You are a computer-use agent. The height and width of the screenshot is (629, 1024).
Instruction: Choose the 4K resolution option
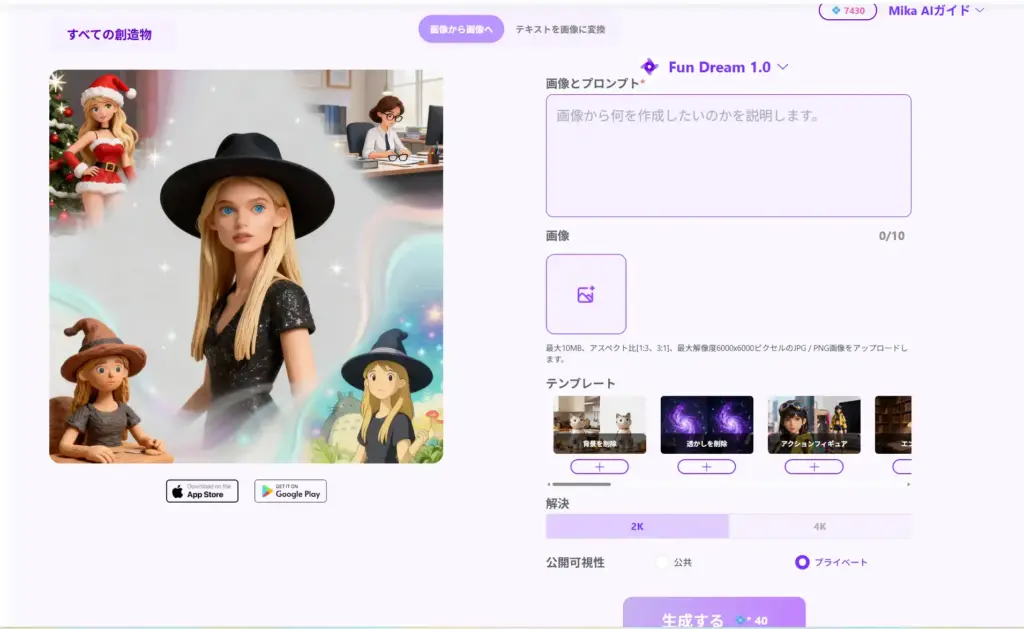(819, 527)
